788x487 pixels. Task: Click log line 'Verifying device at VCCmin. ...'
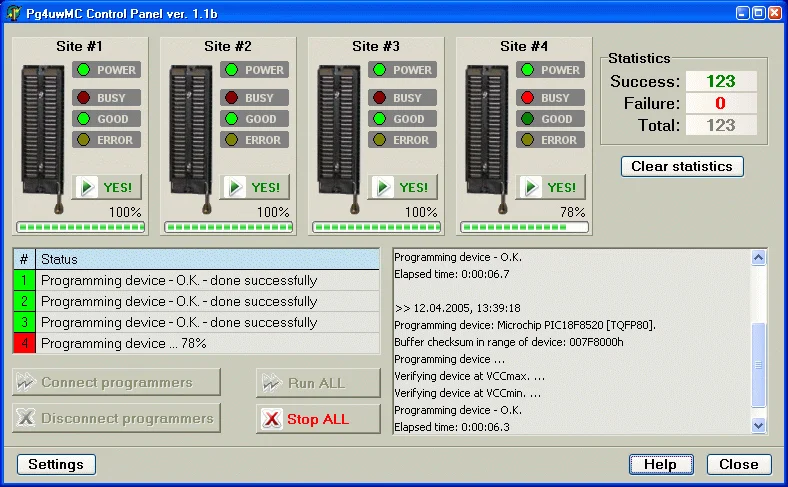[467, 393]
